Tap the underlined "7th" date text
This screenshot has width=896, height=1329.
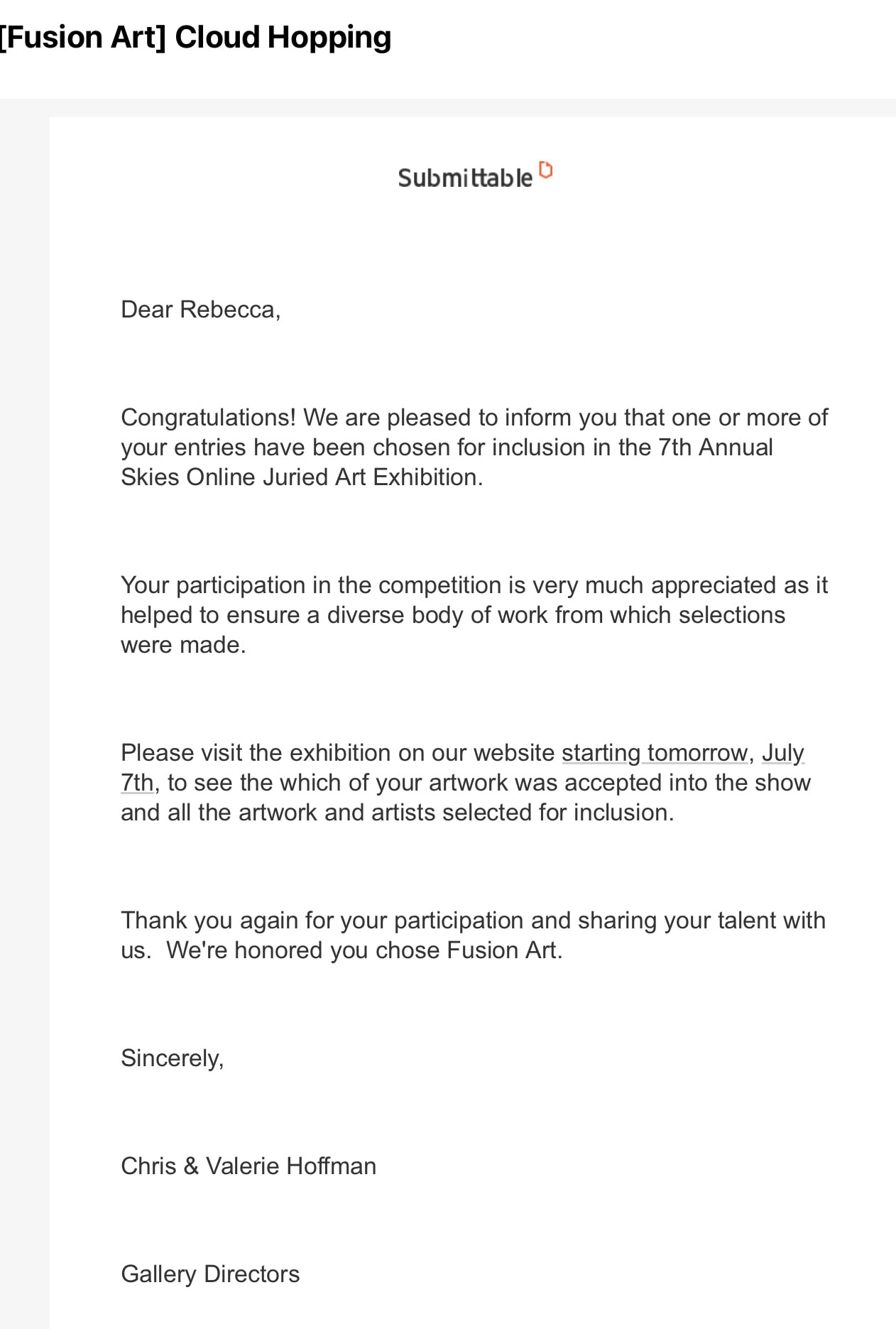pyautogui.click(x=136, y=782)
